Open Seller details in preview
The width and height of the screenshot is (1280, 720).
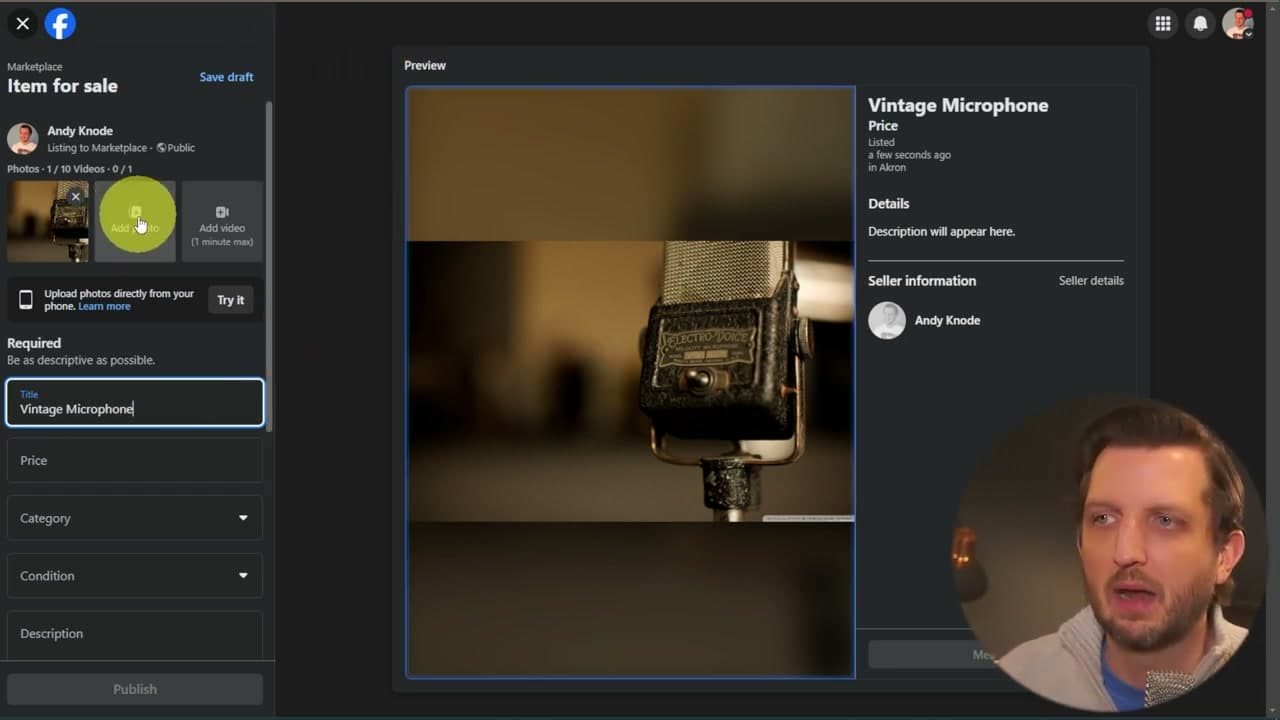[1091, 281]
